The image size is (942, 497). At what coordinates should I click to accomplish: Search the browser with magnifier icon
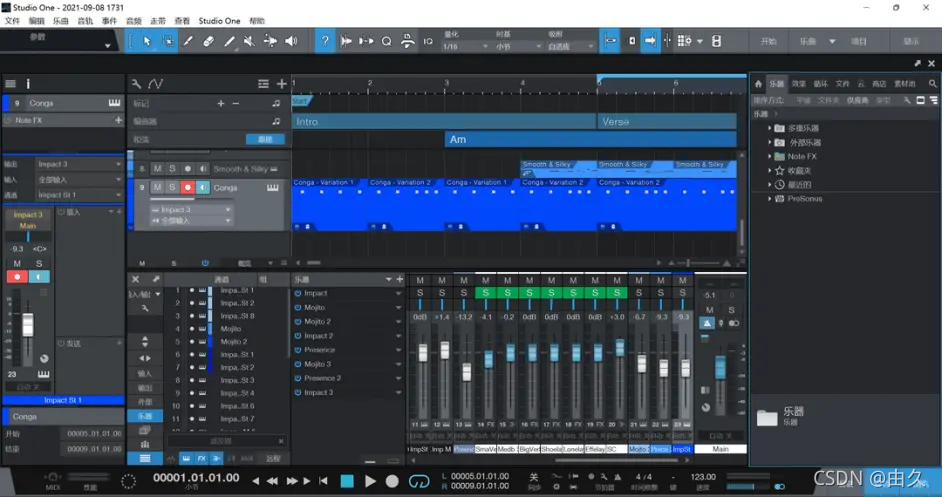[932, 84]
